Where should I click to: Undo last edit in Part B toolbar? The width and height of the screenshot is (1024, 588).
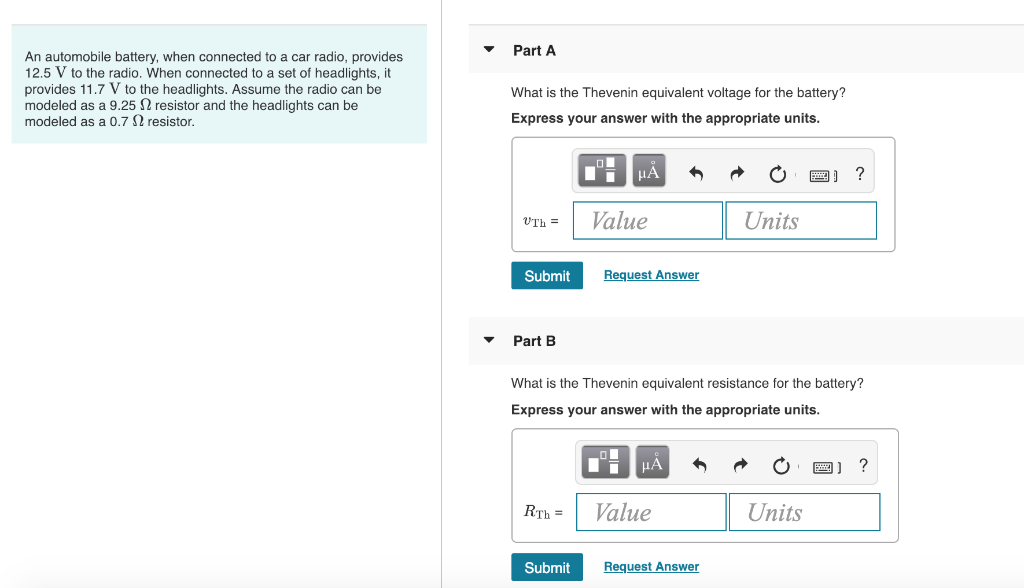coord(699,465)
